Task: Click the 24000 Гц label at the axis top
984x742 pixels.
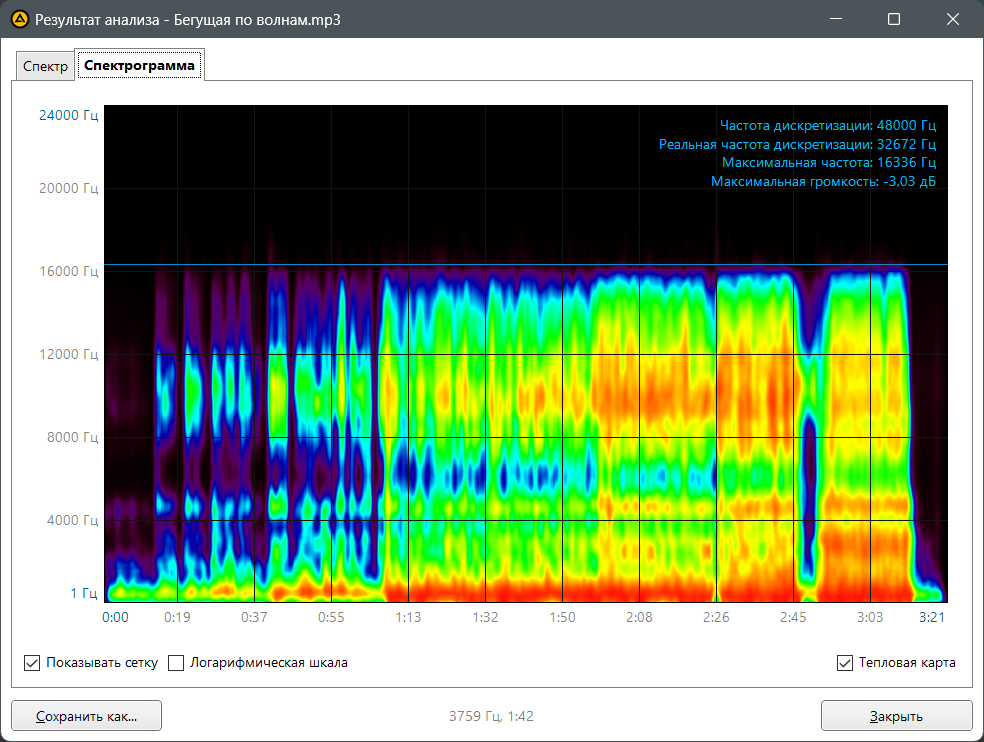Action: 68,115
